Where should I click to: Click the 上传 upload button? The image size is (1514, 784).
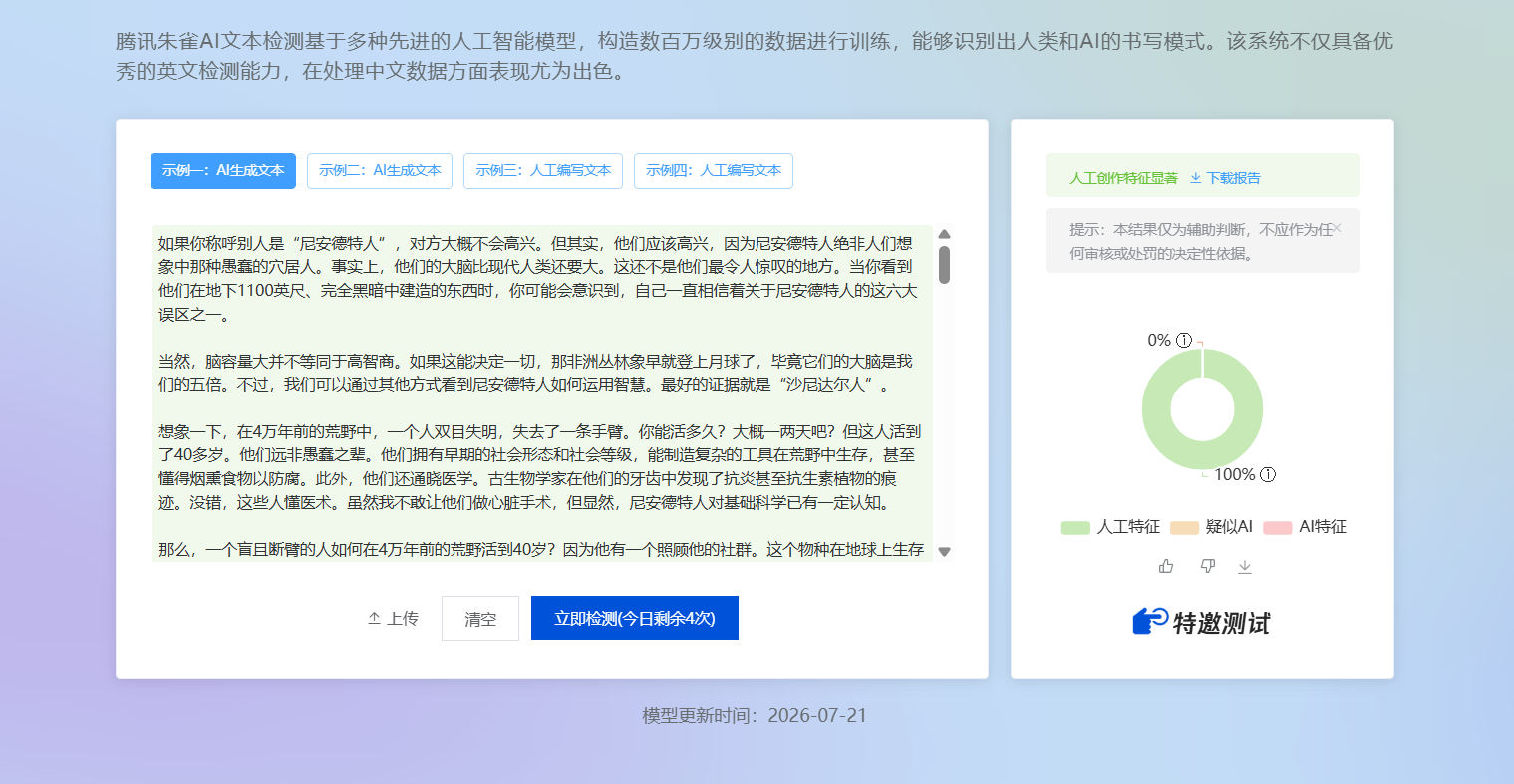pos(393,619)
